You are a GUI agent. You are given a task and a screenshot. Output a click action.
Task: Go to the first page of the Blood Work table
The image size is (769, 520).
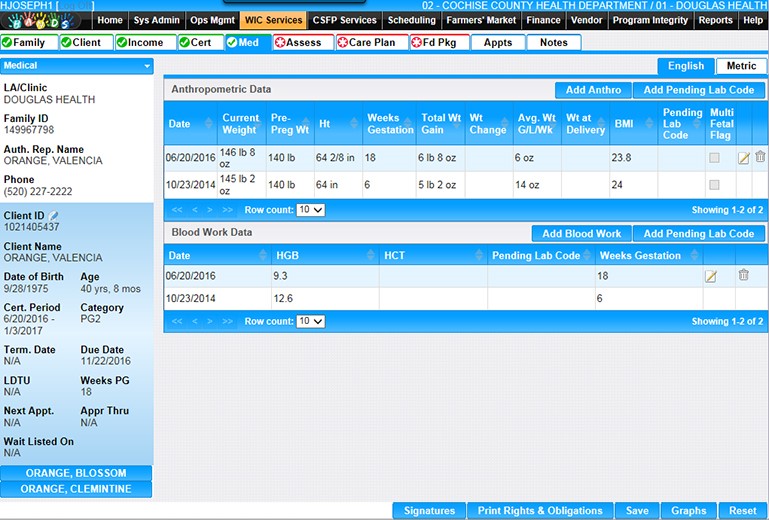177,321
